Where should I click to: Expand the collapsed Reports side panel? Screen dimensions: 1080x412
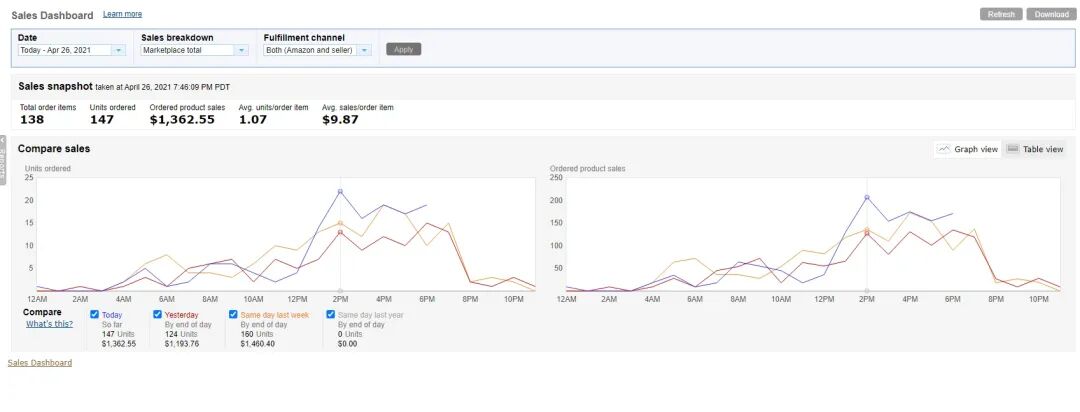pos(3,160)
